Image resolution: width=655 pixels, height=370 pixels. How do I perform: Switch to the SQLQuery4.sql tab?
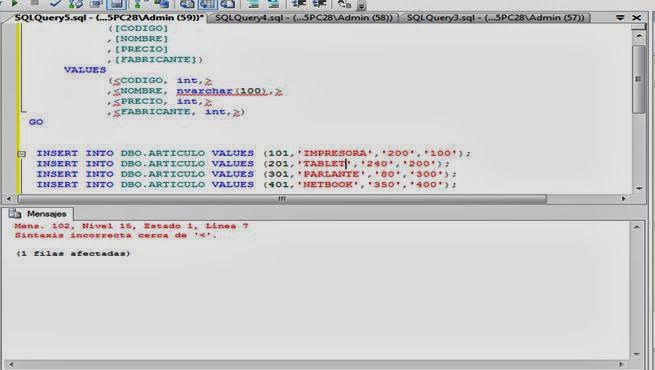304,18
